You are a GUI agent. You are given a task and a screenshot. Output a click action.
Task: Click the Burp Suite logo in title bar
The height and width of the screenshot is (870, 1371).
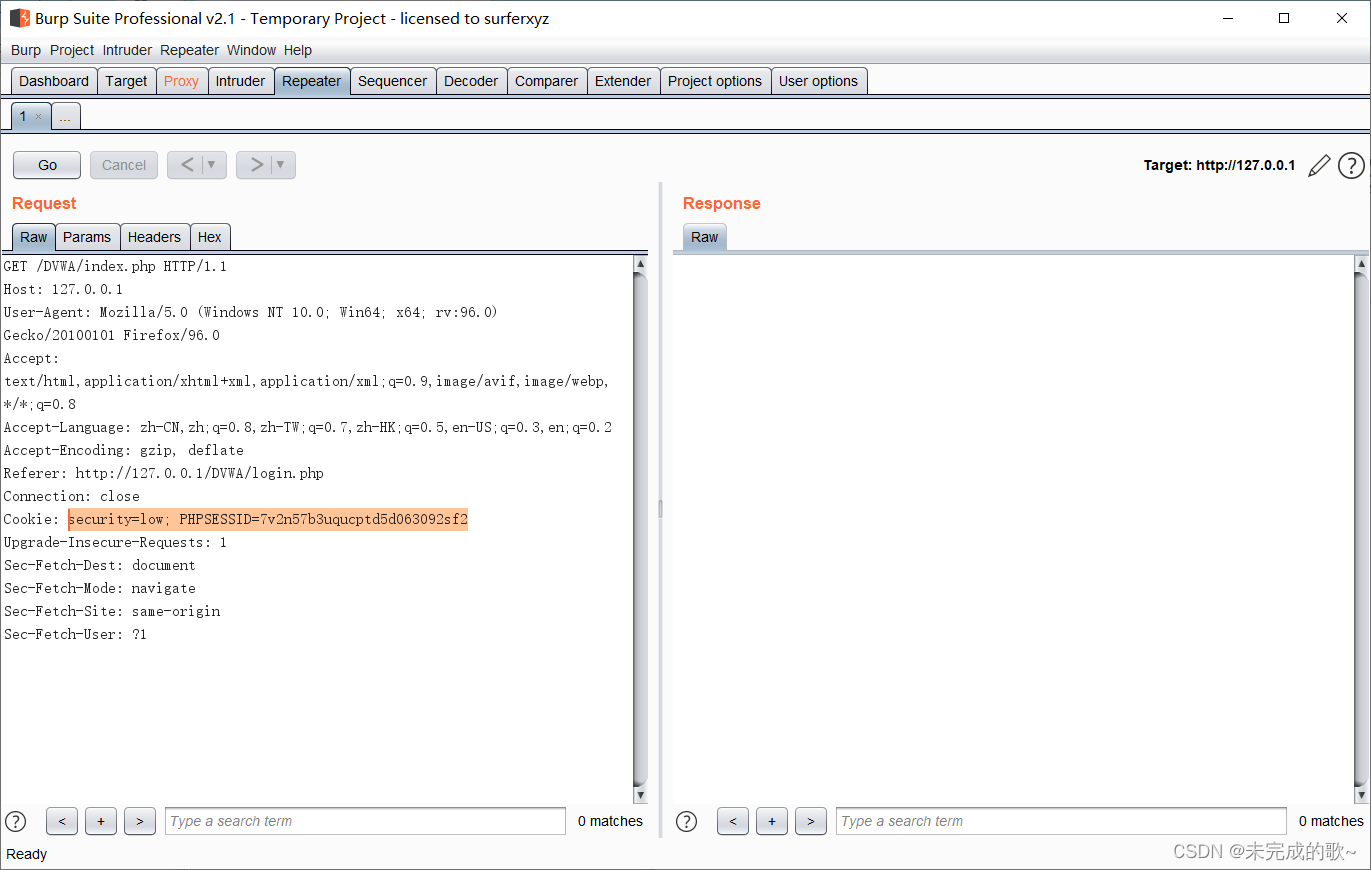tap(19, 18)
